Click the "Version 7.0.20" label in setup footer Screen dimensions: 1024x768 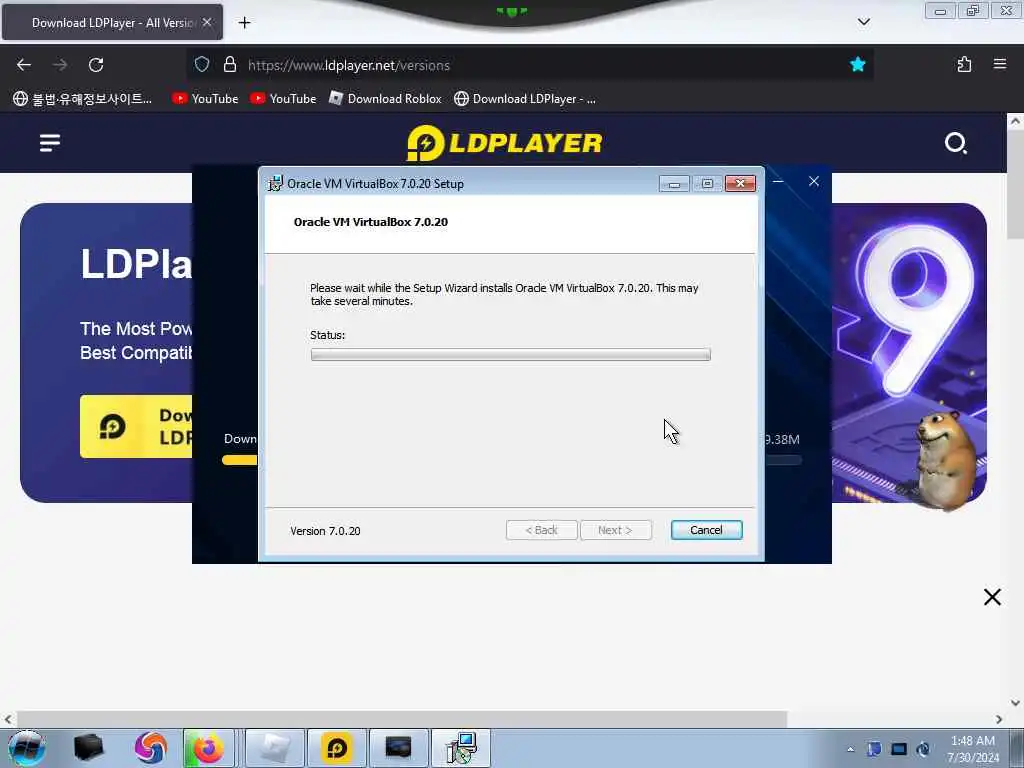click(325, 531)
